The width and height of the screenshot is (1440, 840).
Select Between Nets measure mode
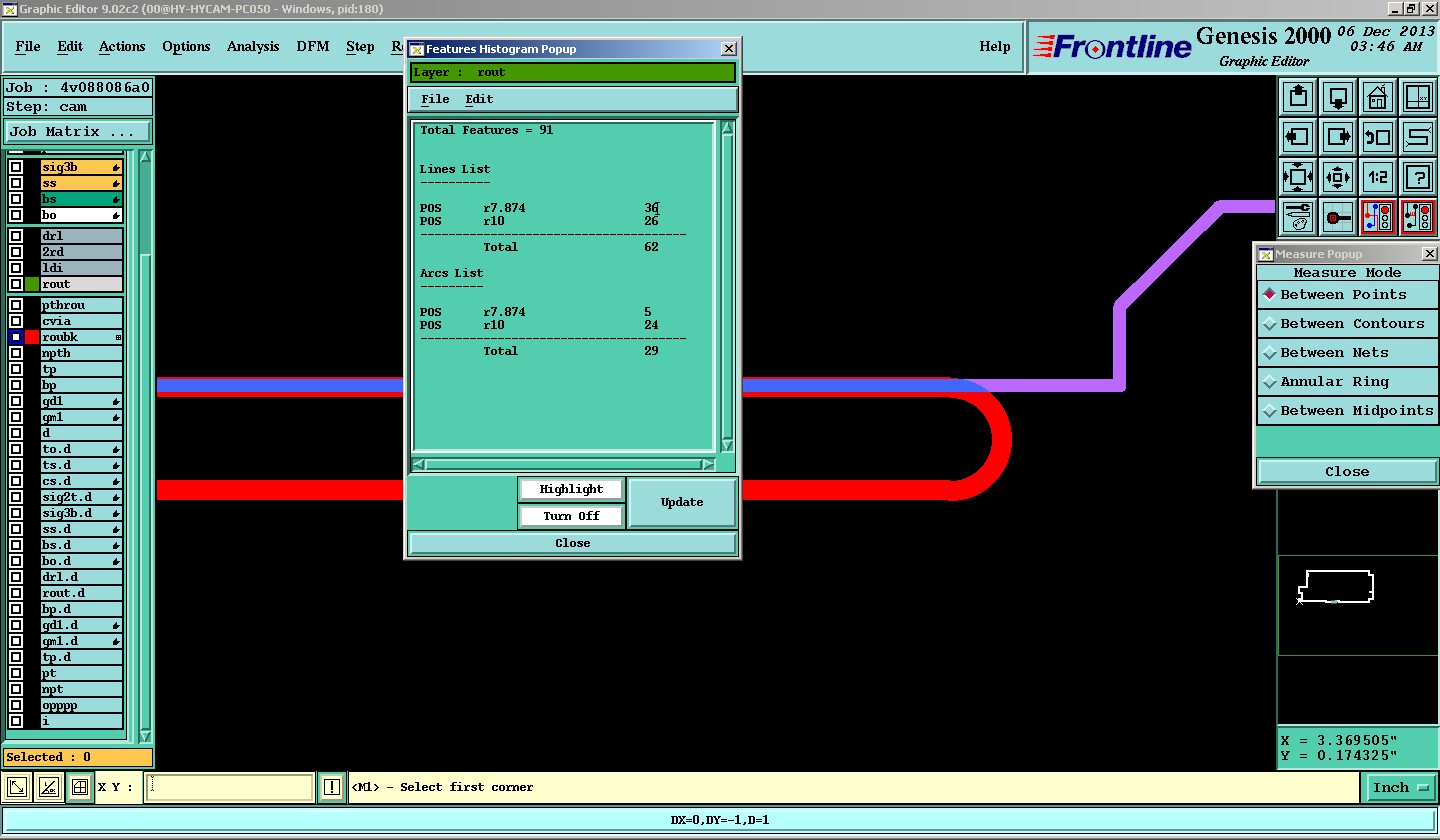[1347, 353]
